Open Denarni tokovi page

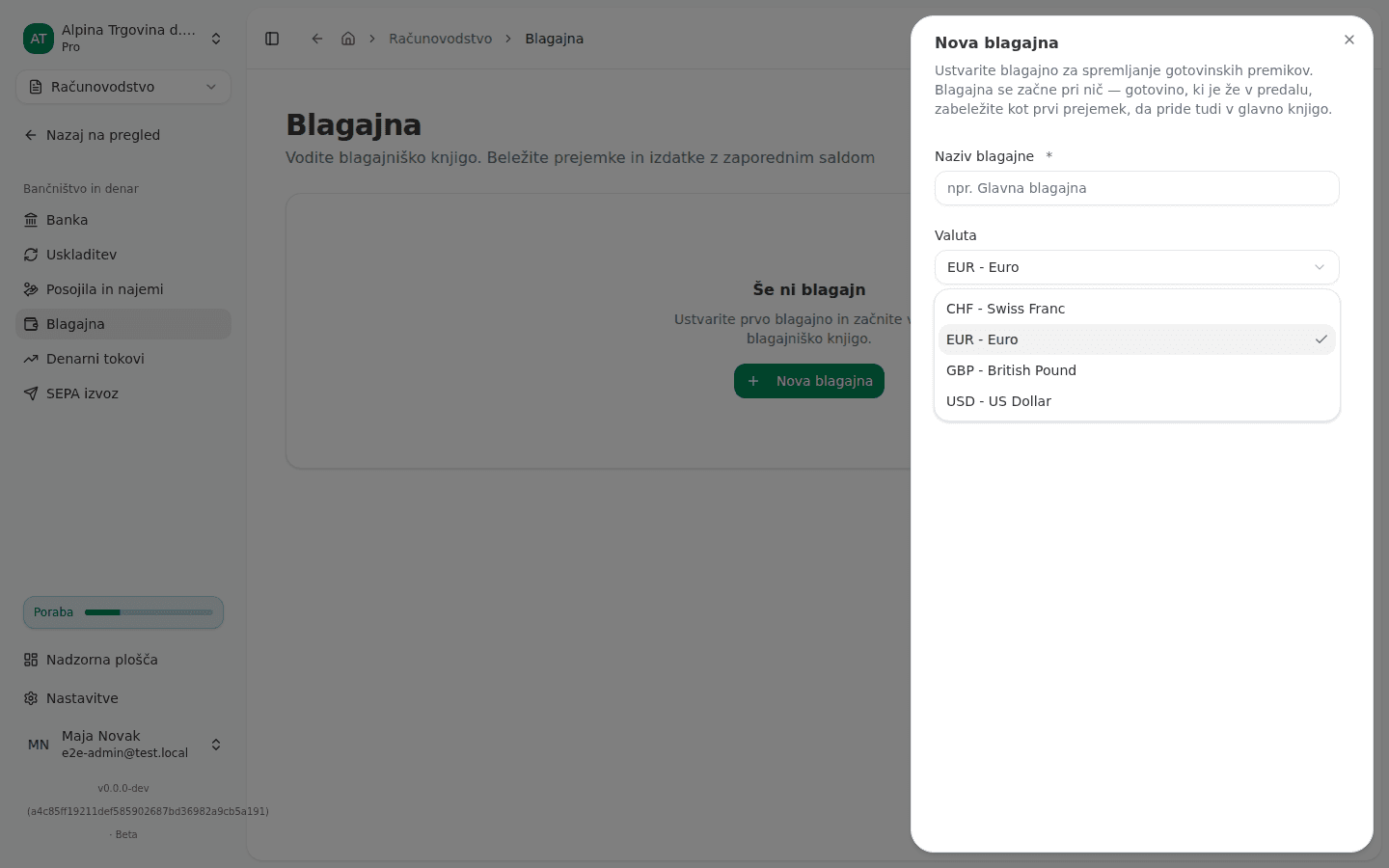pos(123,359)
